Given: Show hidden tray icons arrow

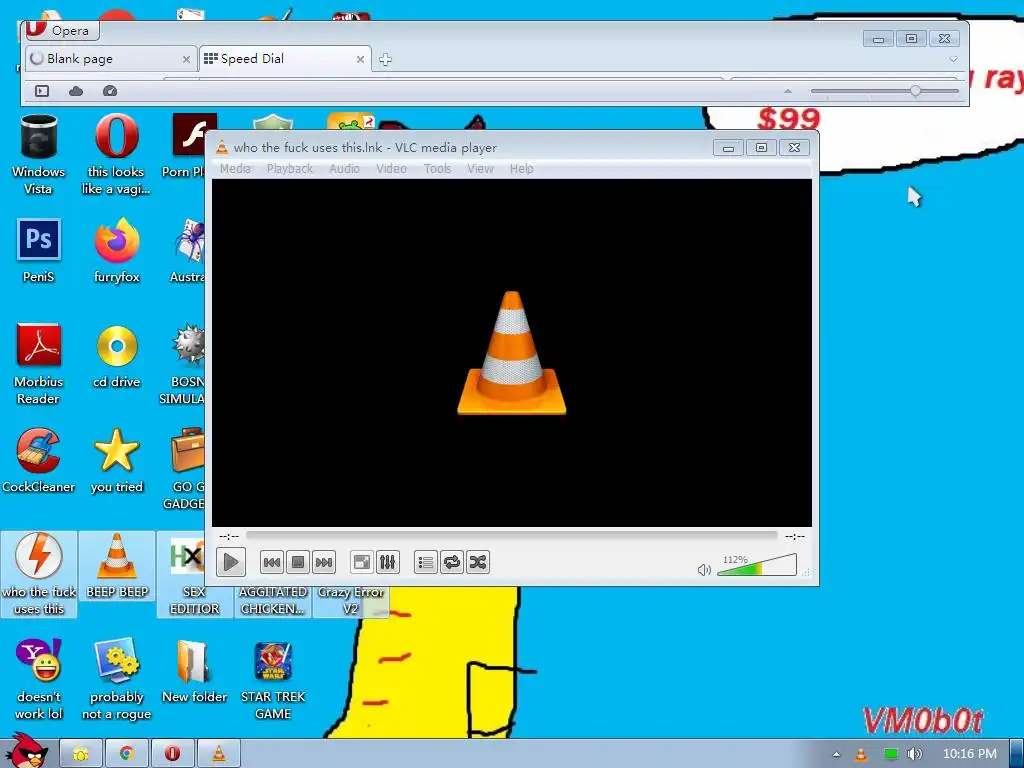Looking at the screenshot, I should pyautogui.click(x=836, y=754).
